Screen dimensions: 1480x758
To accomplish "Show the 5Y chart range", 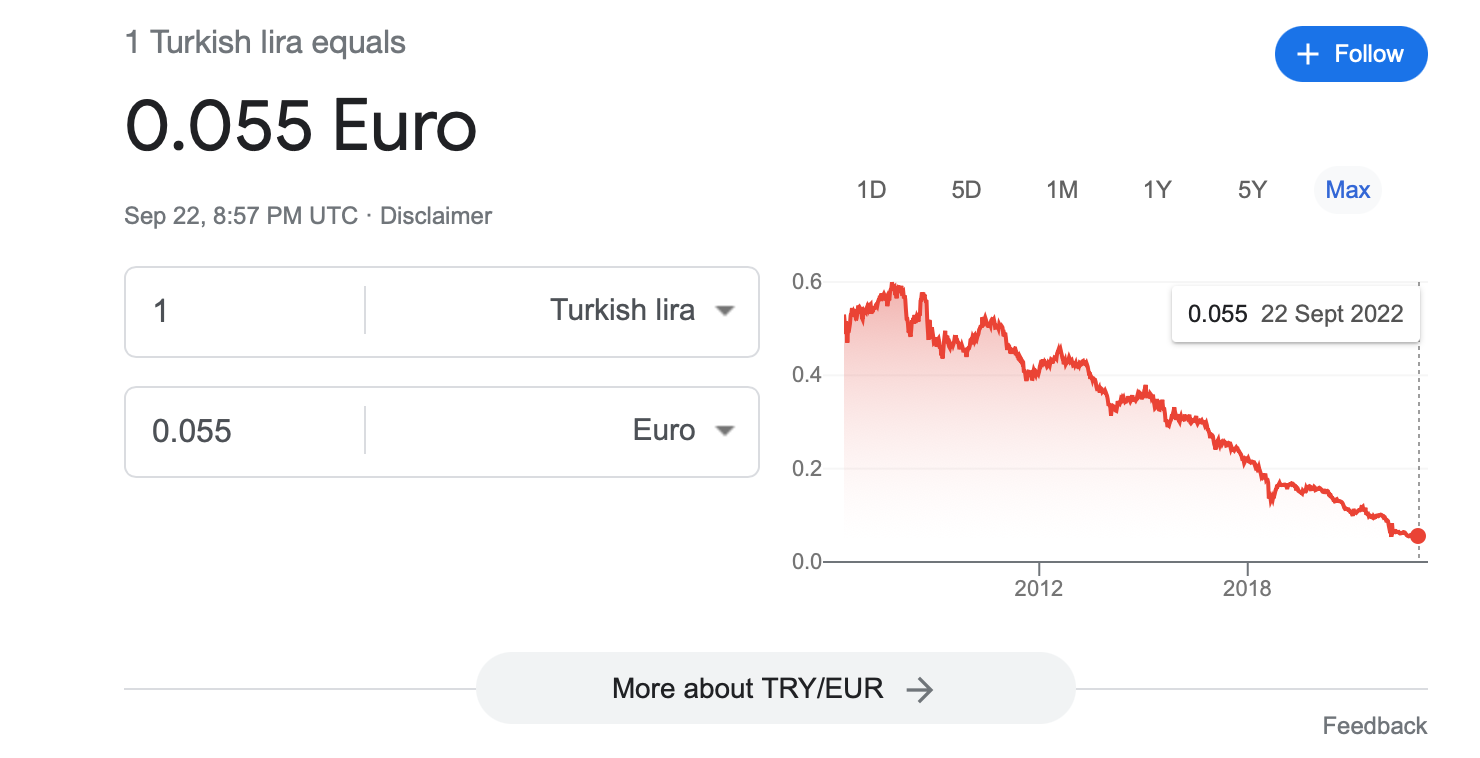I will click(x=1252, y=190).
